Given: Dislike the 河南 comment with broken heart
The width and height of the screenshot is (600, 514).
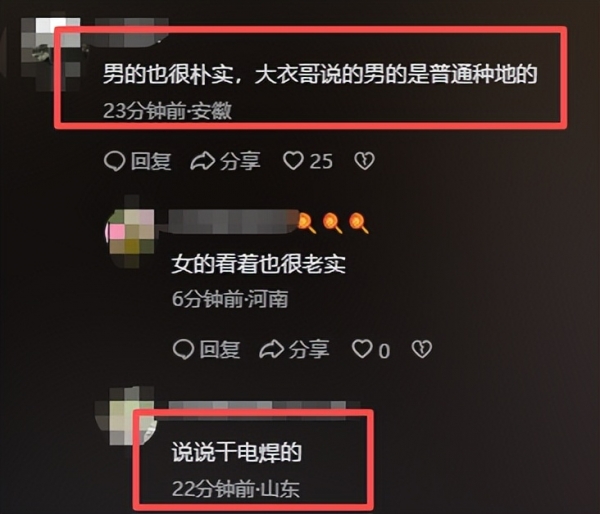Looking at the screenshot, I should [422, 349].
